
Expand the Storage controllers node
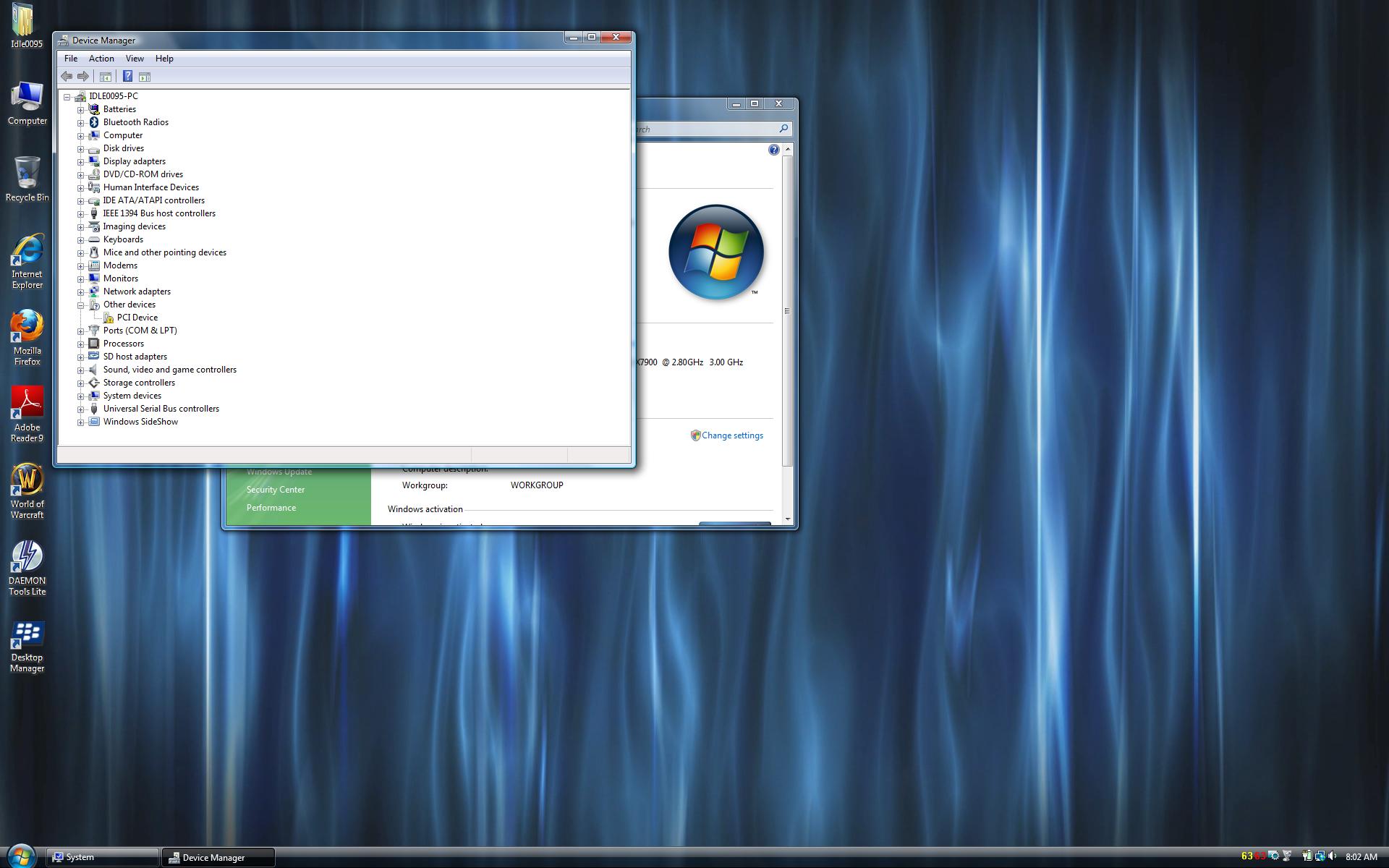(x=81, y=383)
